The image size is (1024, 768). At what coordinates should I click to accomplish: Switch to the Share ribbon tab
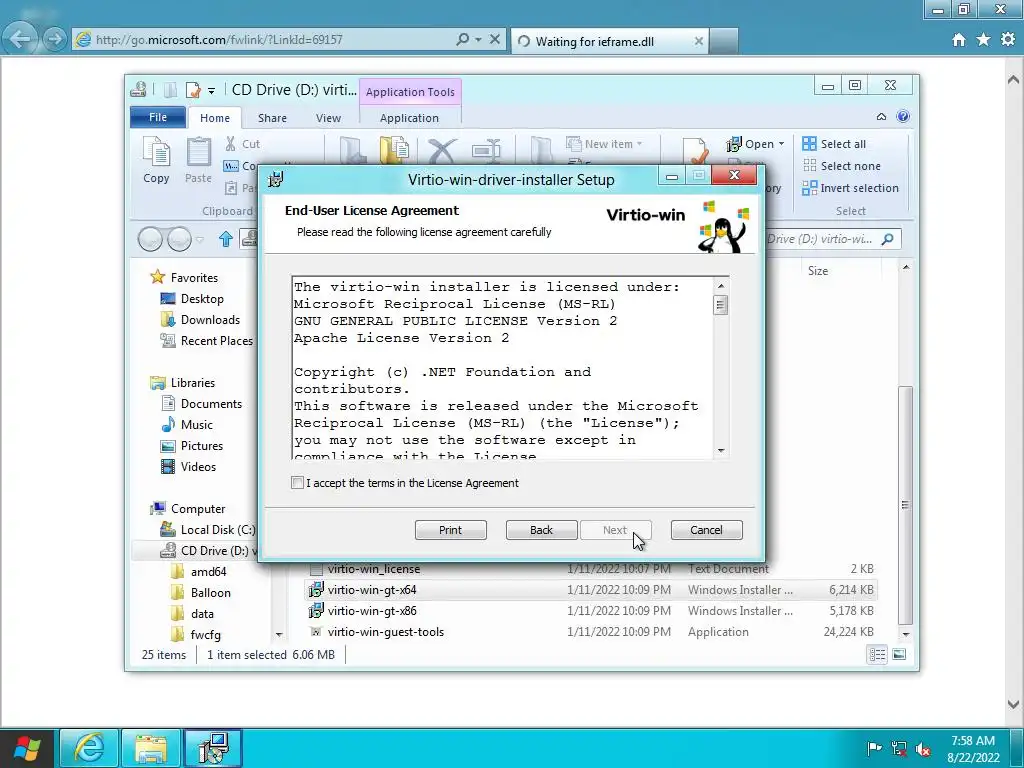point(272,118)
